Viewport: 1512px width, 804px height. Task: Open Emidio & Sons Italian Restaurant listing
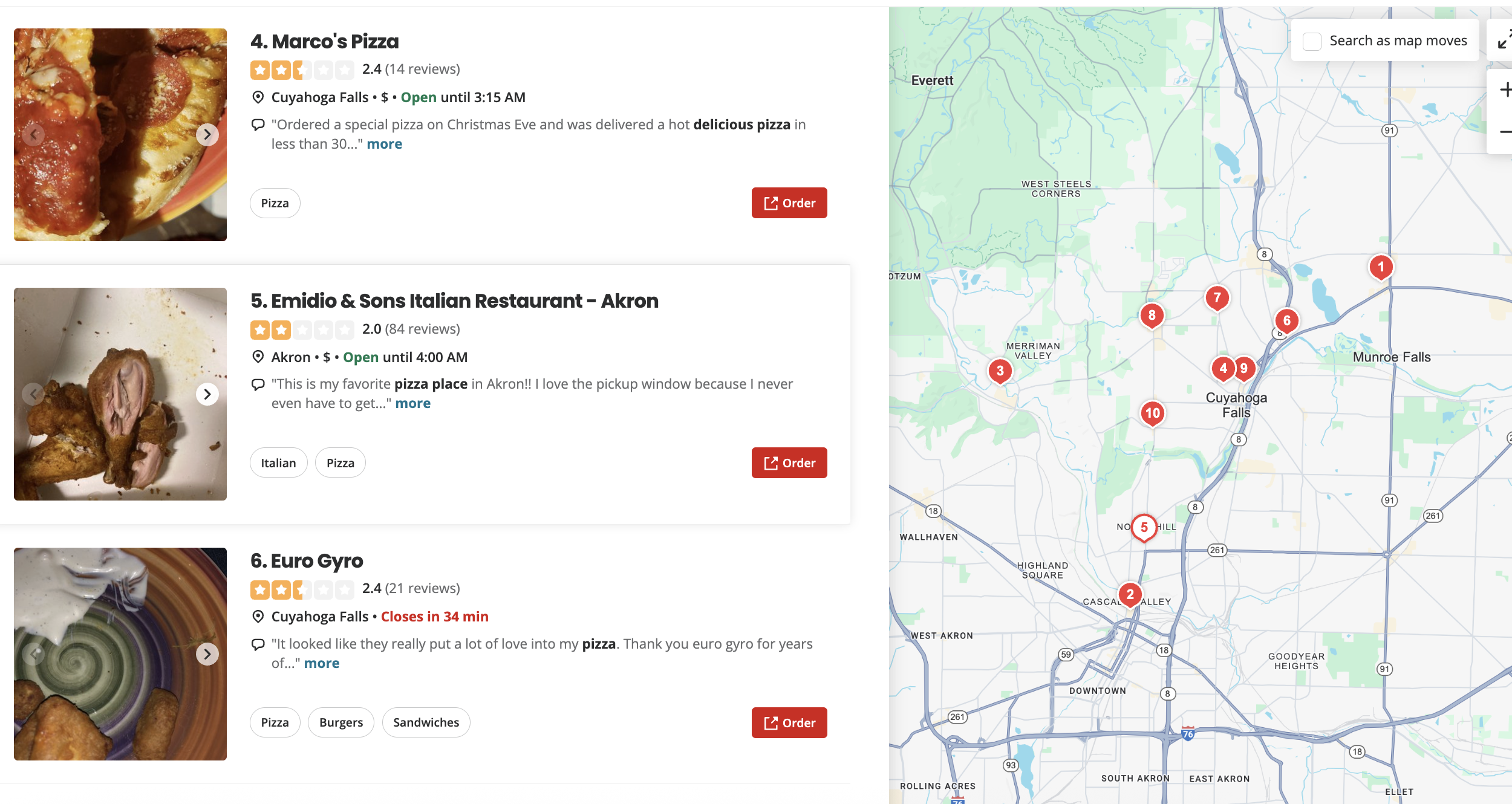454,301
